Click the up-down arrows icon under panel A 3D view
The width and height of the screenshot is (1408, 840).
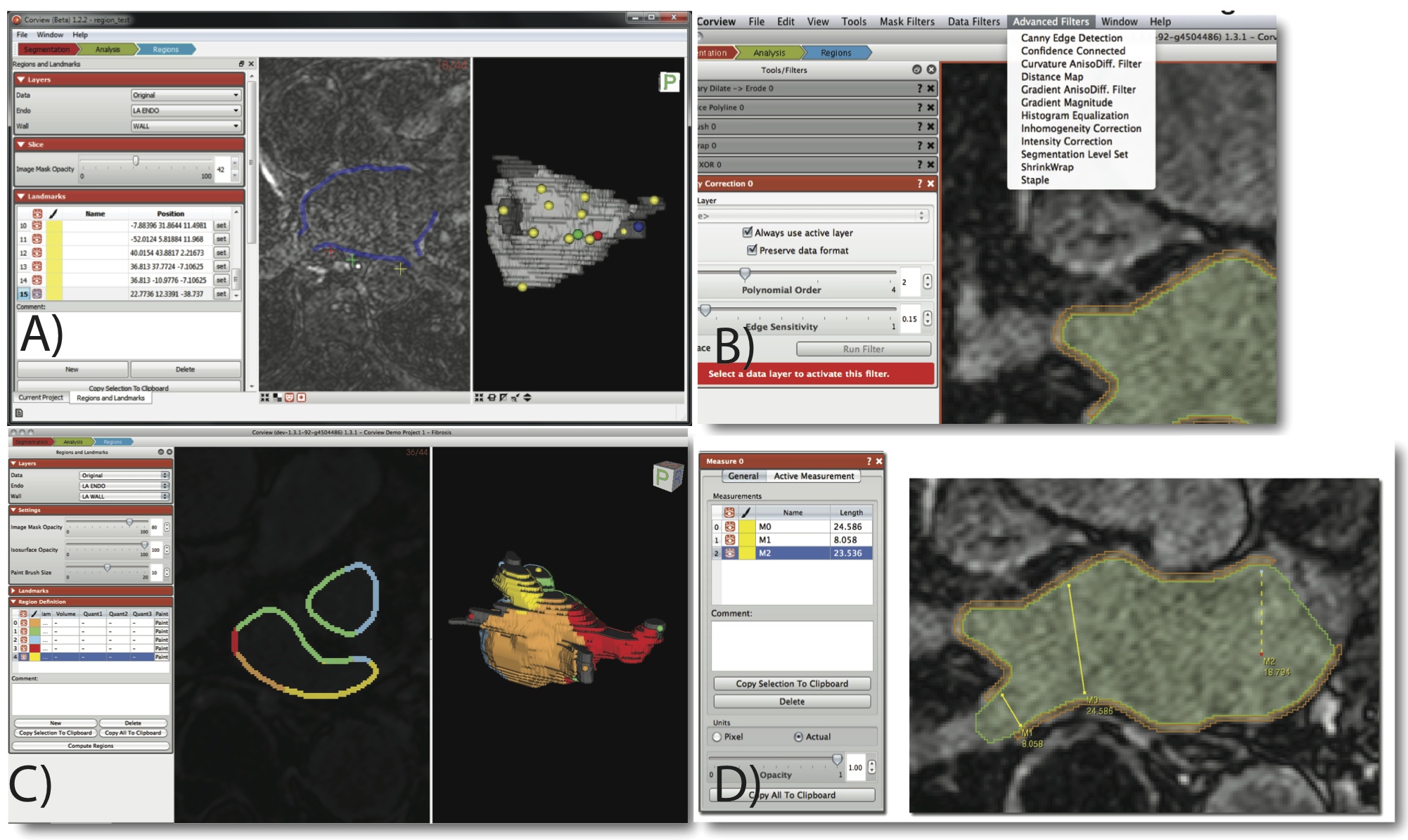point(527,398)
